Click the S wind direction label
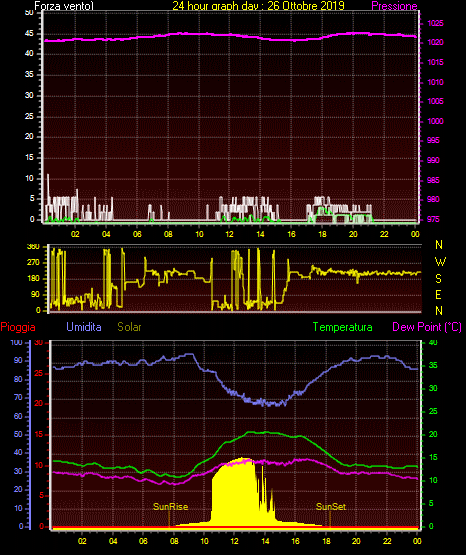This screenshot has height=555, width=466. tap(438, 279)
